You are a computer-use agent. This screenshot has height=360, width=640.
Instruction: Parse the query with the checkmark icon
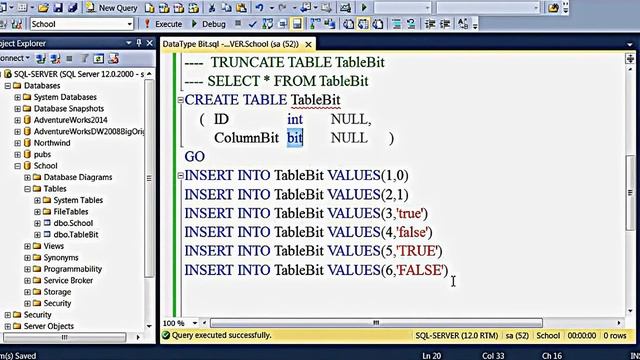(252, 24)
